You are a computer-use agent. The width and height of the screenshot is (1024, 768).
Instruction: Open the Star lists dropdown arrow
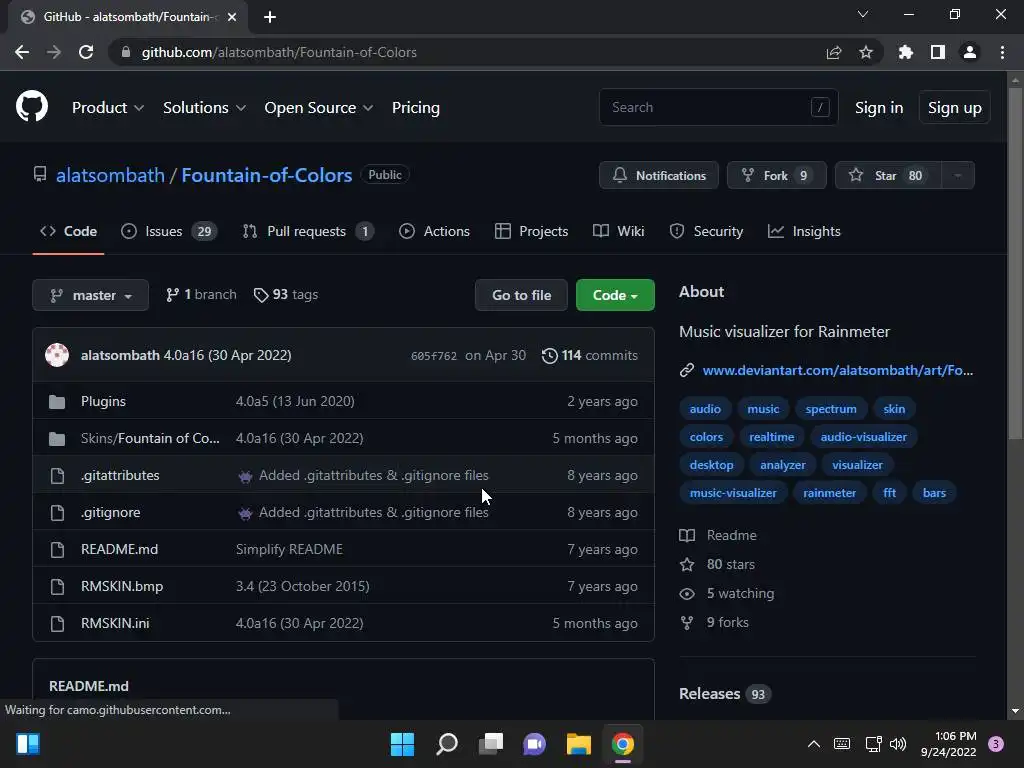(x=957, y=176)
